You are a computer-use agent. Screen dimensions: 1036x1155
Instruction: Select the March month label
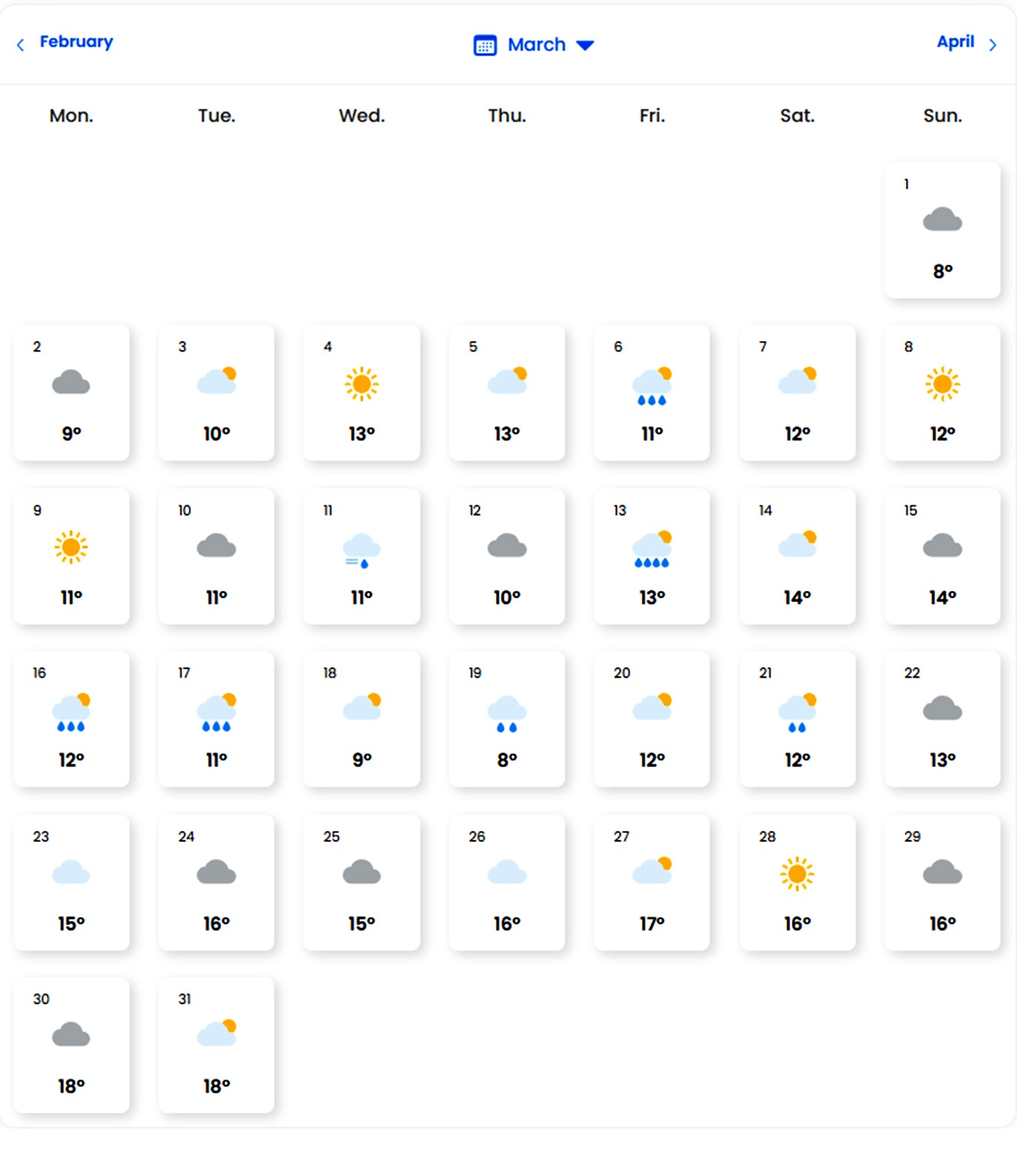coord(536,45)
